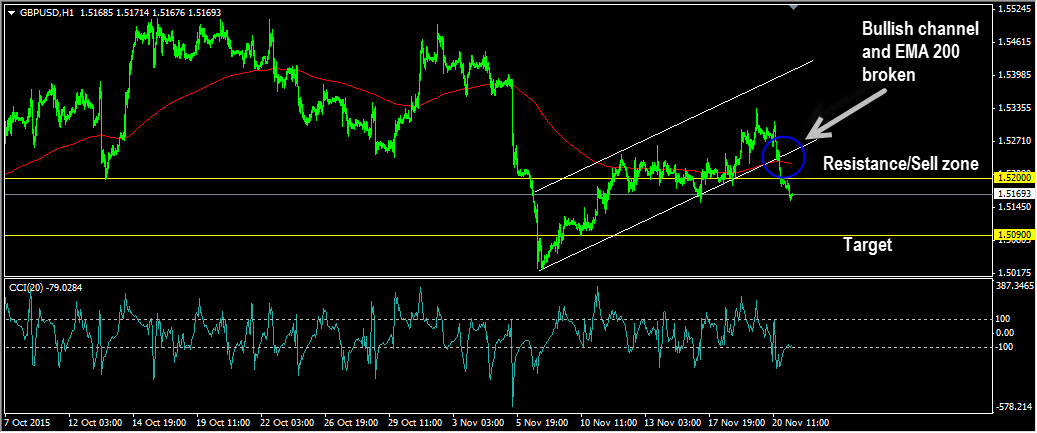The width and height of the screenshot is (1037, 433).
Task: Click the 26 Oct 19:00 time label
Action: click(352, 422)
